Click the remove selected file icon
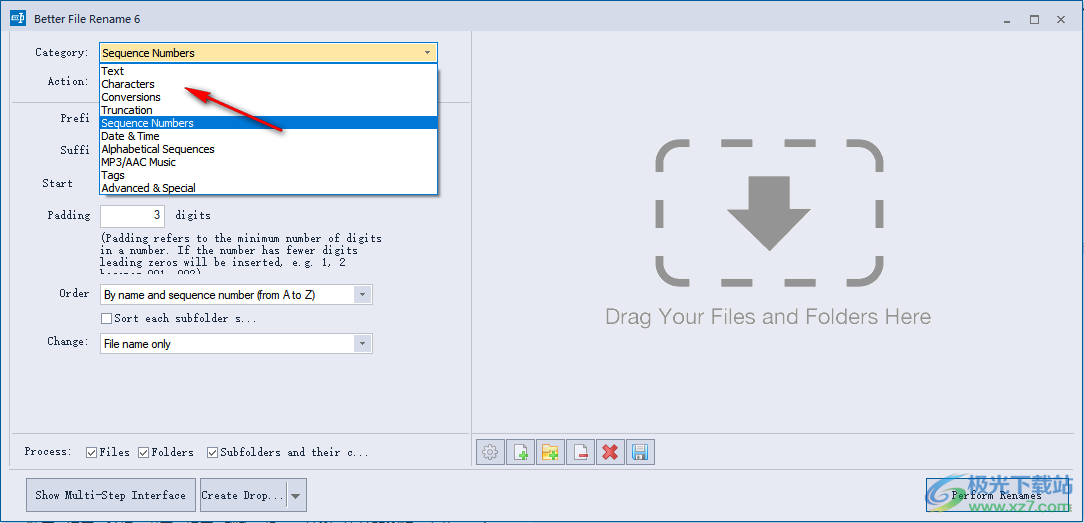This screenshot has height=523, width=1084. 581,453
